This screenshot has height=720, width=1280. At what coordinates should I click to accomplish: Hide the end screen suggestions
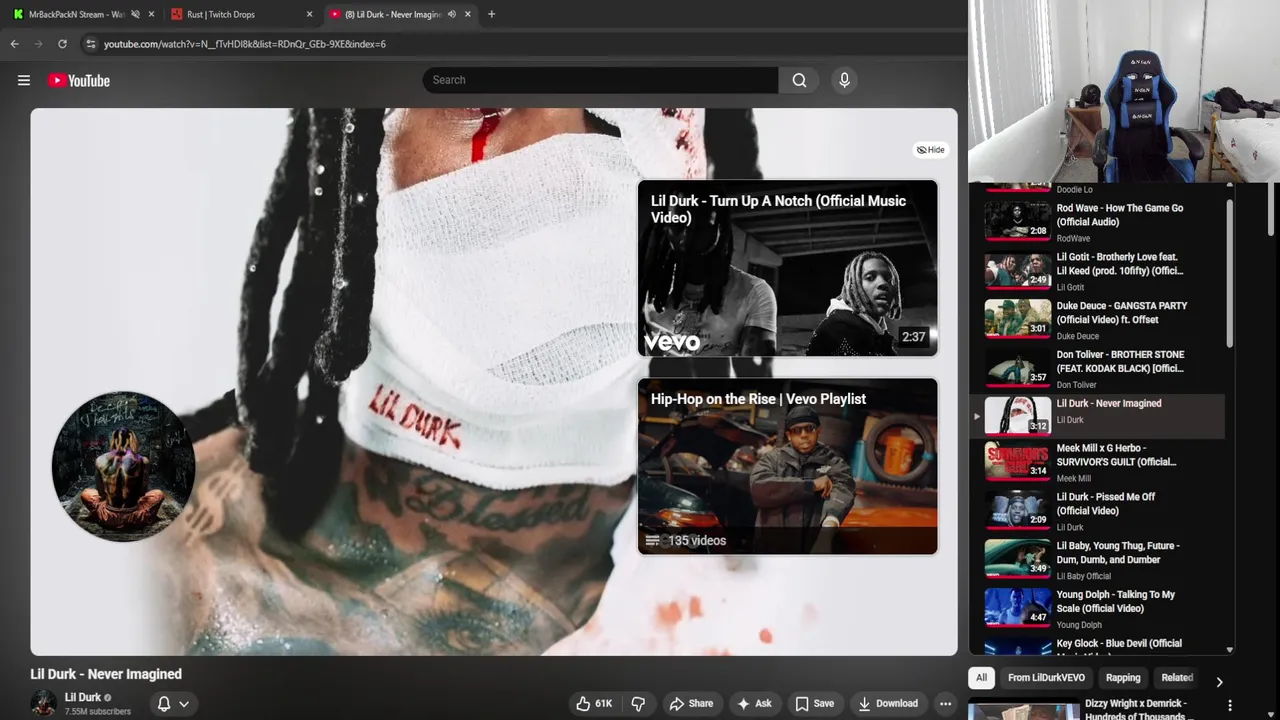[930, 150]
